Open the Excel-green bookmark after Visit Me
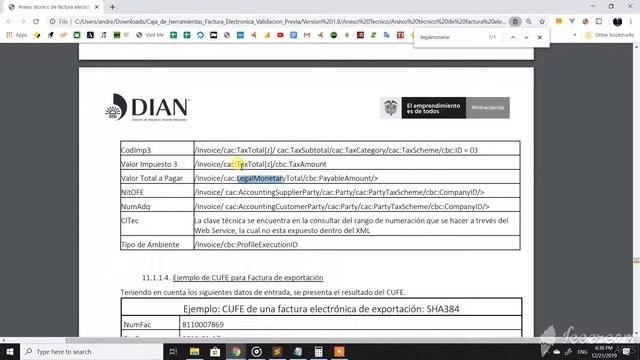Viewport: 640px width, 360px height. pos(173,36)
